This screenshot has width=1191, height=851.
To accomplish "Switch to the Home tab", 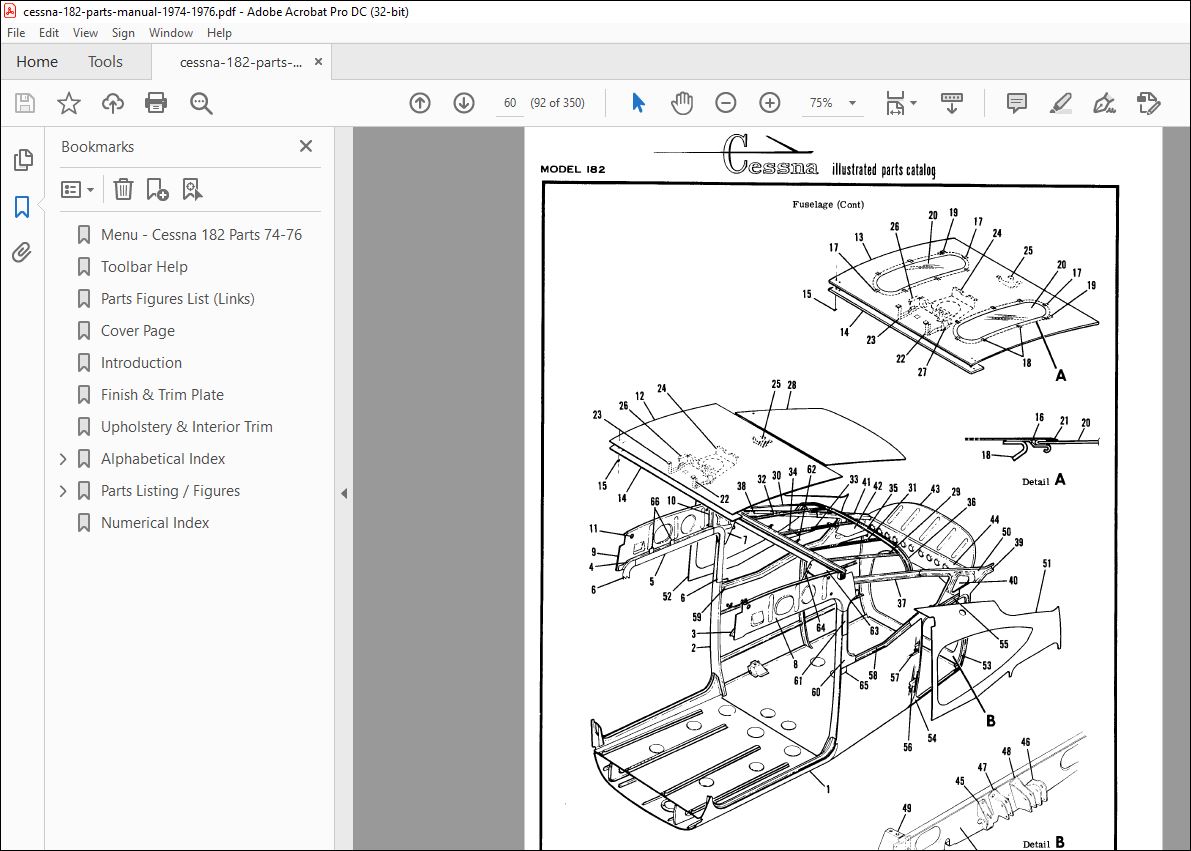I will [x=37, y=62].
